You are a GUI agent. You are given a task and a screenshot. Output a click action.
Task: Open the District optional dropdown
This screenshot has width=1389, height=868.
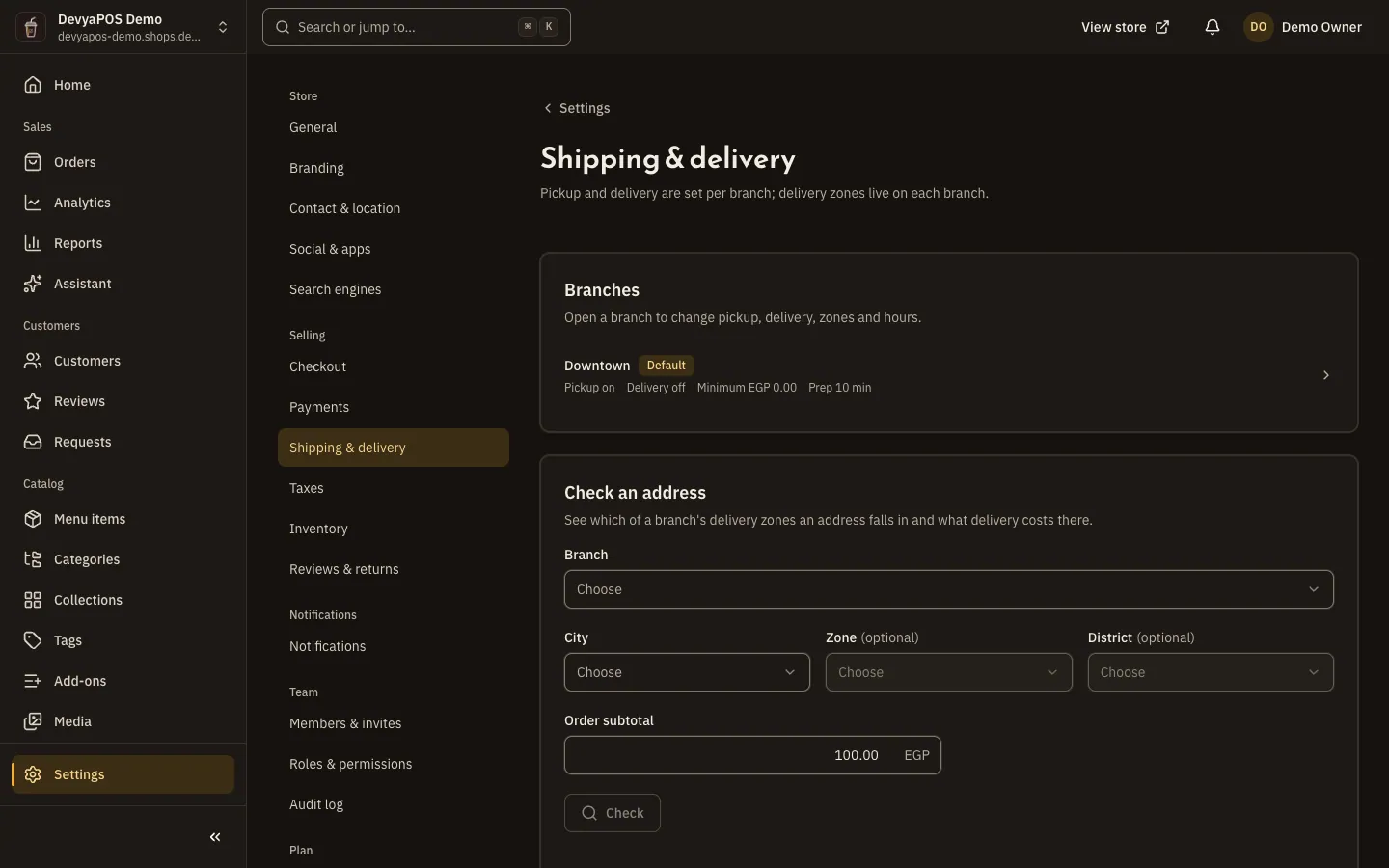[1211, 672]
